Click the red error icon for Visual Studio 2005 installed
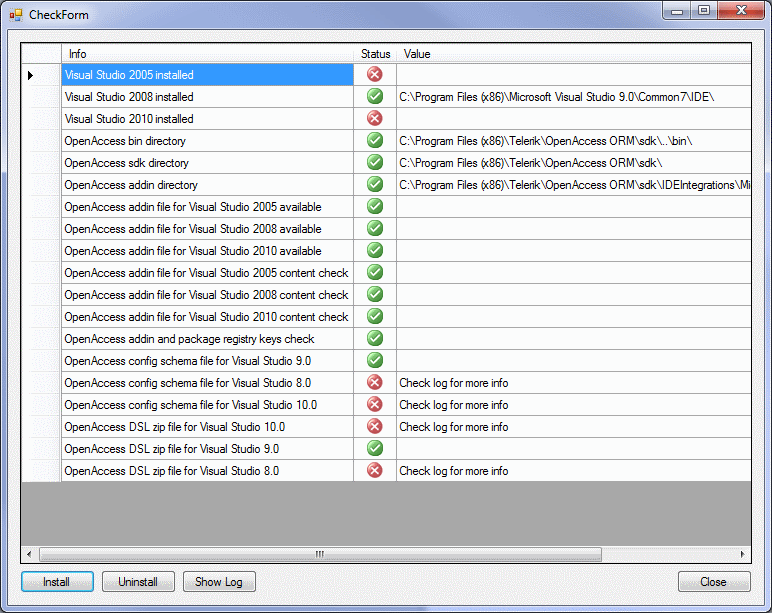Screen dimensions: 772x613 375,74
